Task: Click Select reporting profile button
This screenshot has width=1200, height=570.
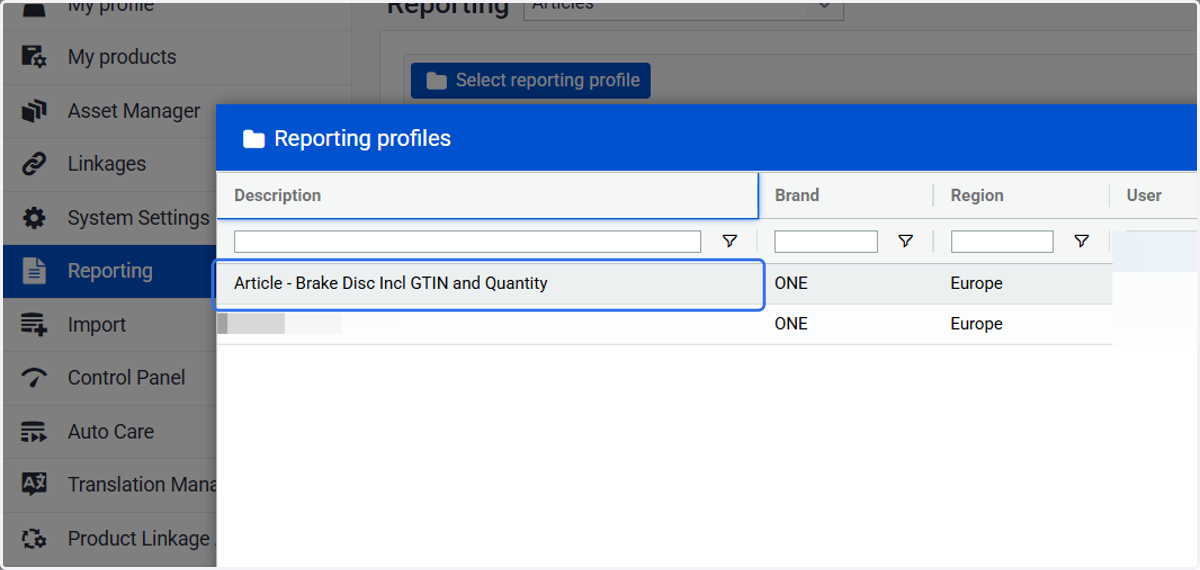Action: pos(531,81)
